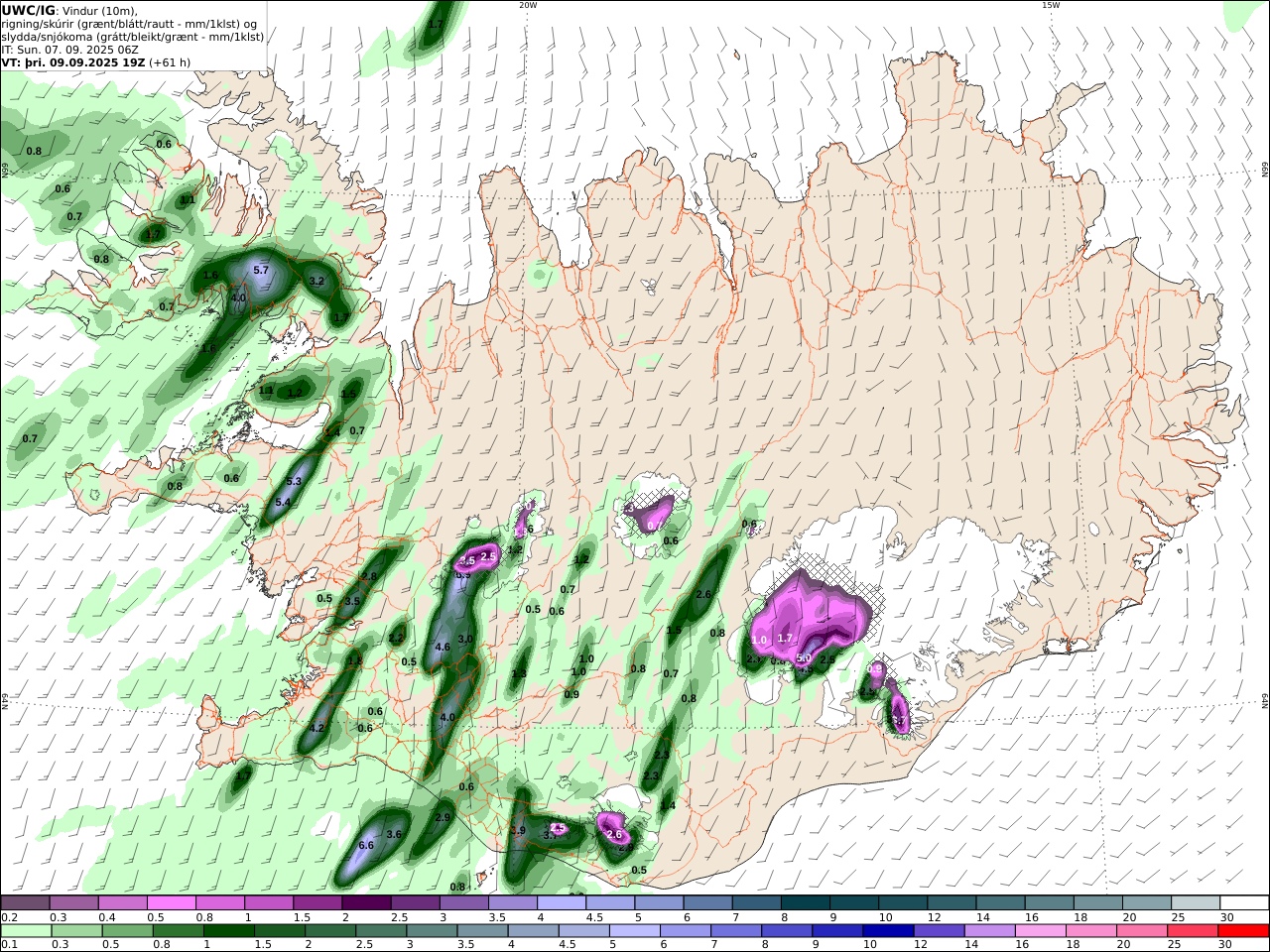Select the 3.2 precipitation value label
1270x952 pixels.
click(x=317, y=282)
